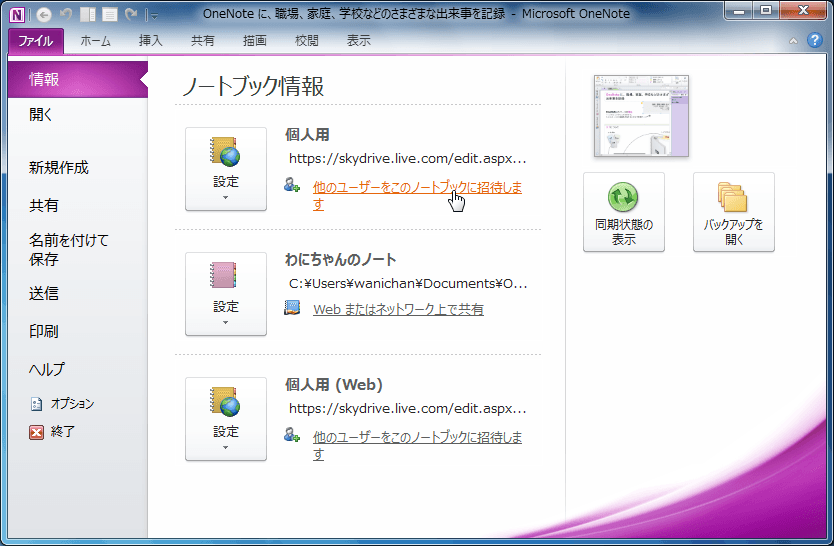834x546 pixels.
Task: Toggle the dock to desktop icon
Action: (88, 14)
